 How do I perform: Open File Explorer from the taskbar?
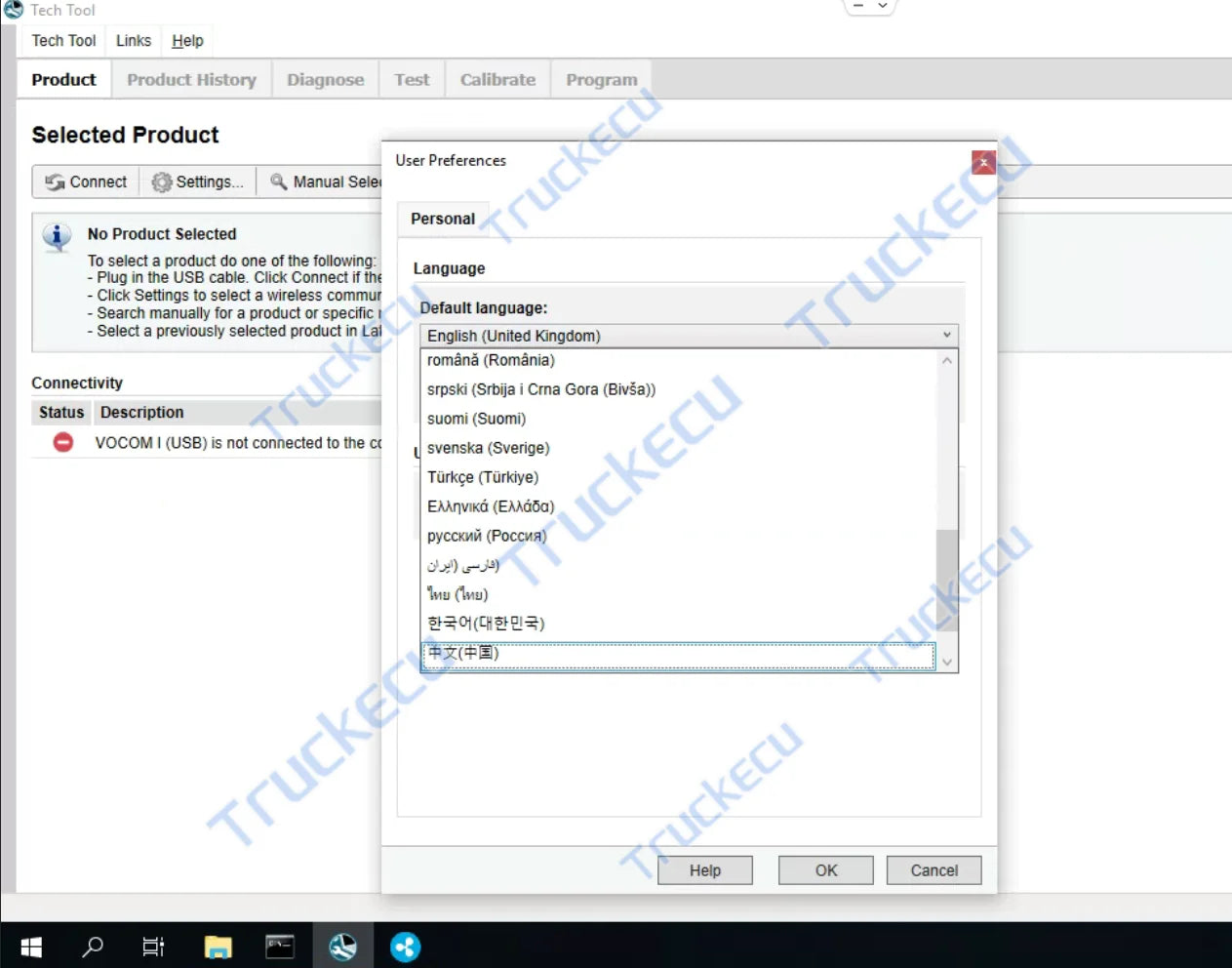[218, 946]
